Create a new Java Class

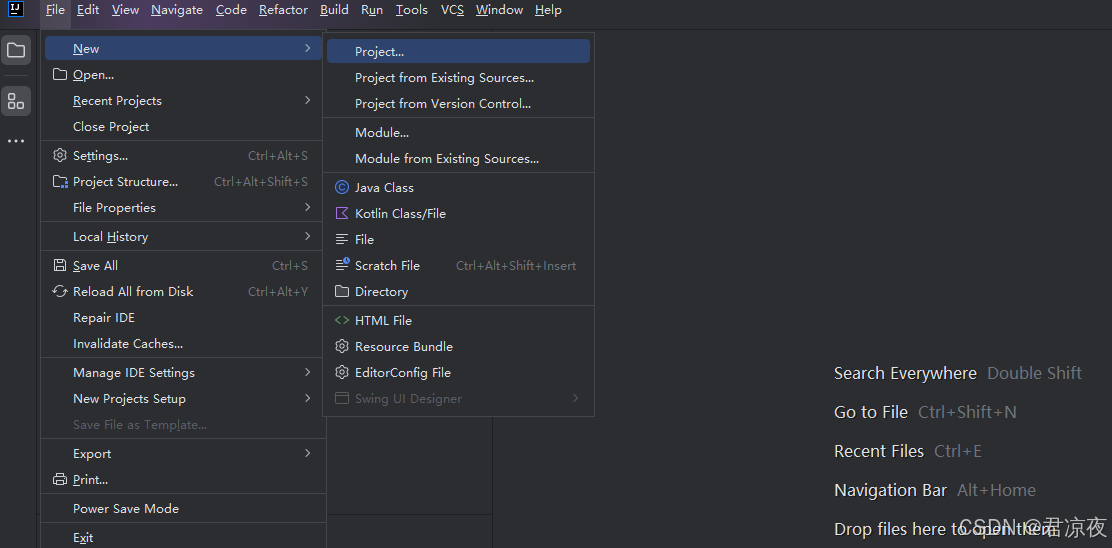tap(384, 188)
